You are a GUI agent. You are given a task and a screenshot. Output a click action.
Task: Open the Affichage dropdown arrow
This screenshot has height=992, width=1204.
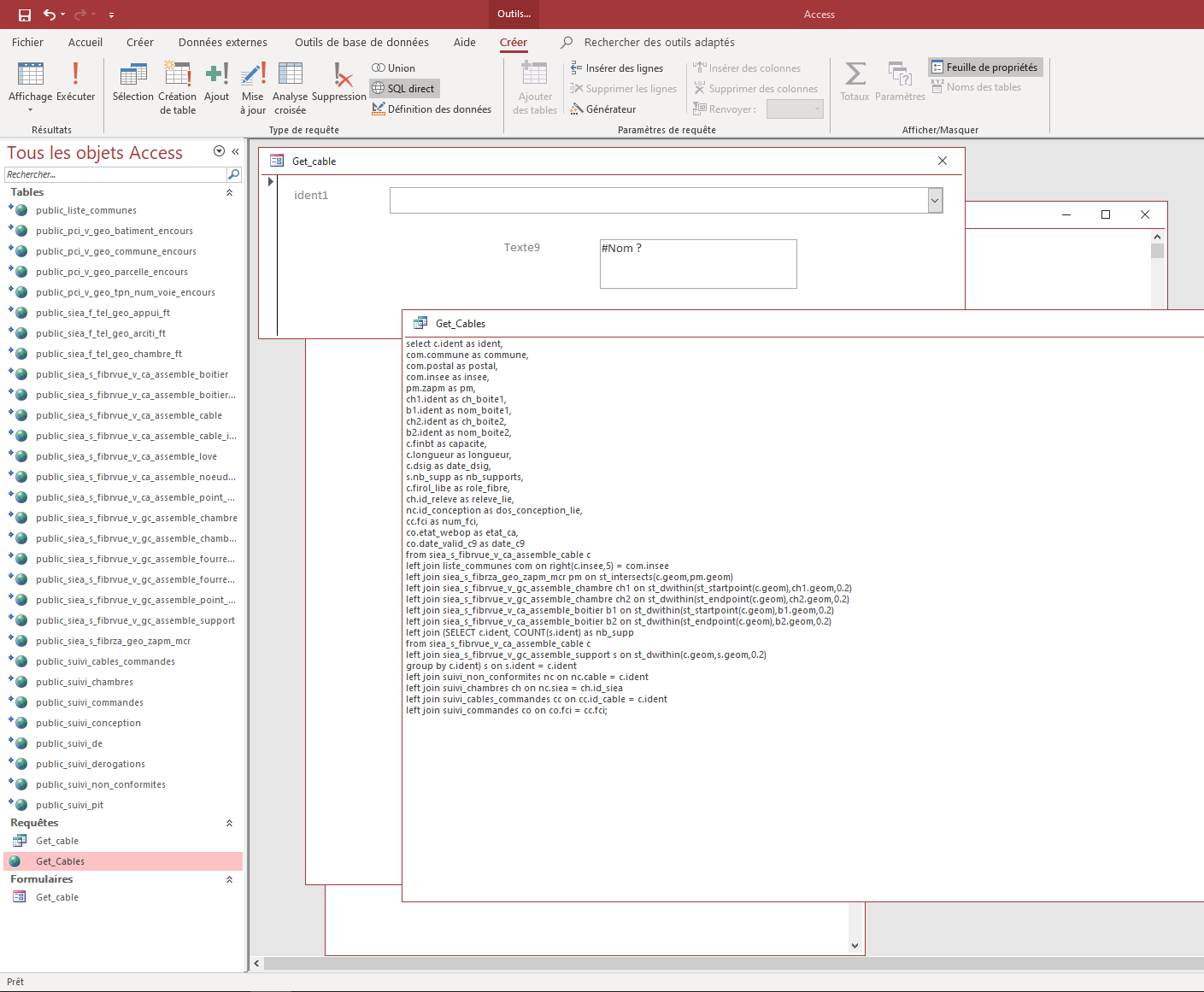[x=30, y=110]
